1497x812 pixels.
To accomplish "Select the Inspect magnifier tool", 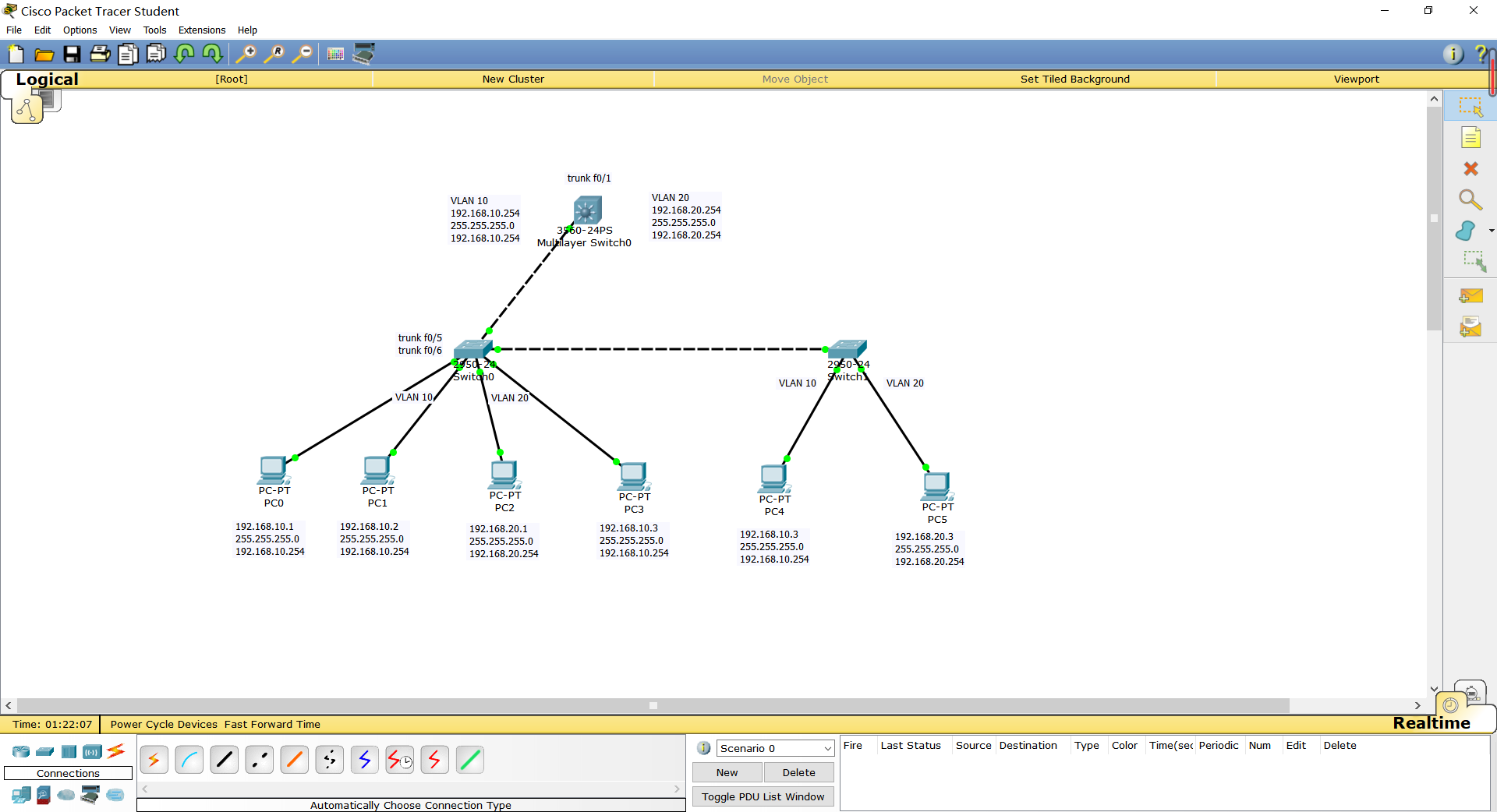I will (1470, 200).
